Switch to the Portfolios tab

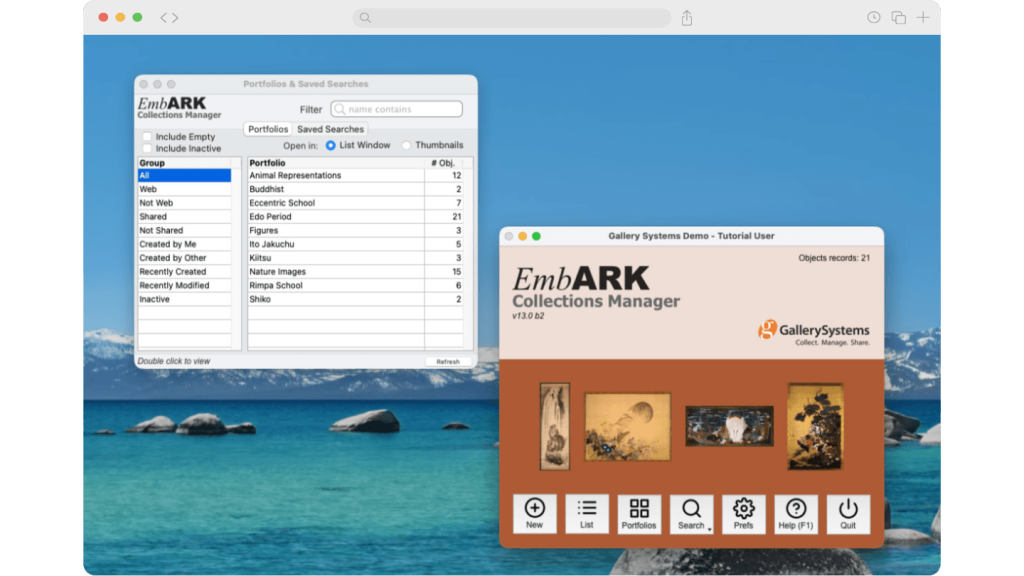268,129
